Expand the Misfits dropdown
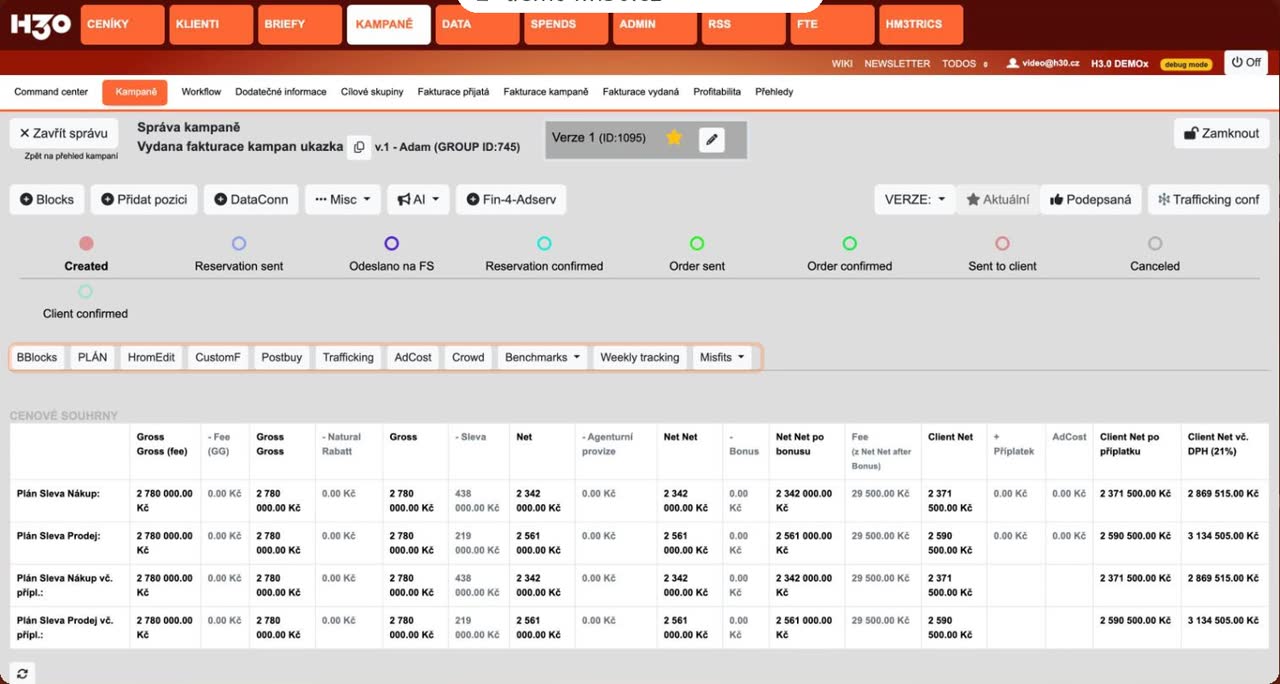1280x684 pixels. click(723, 357)
